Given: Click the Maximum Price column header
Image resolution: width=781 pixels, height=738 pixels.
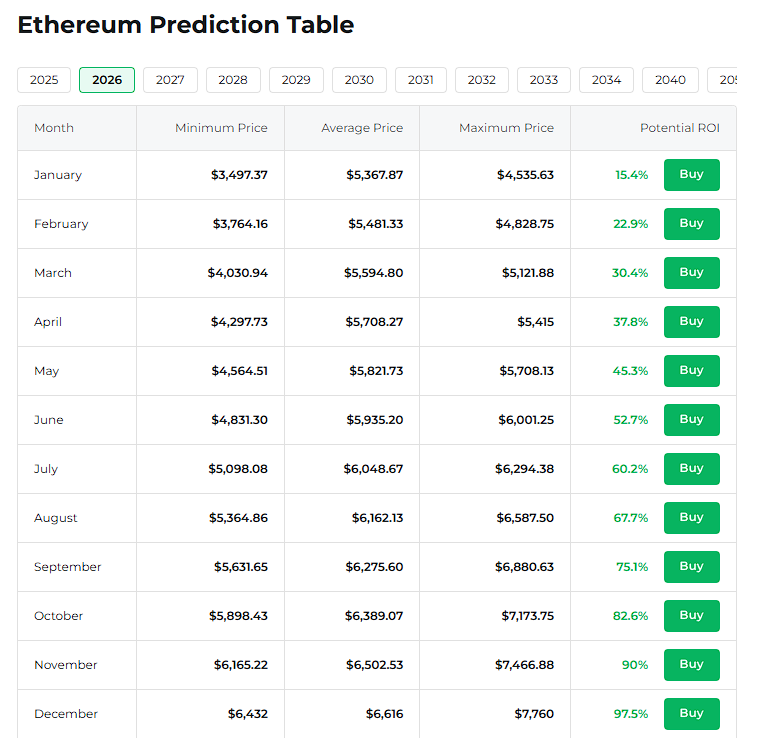Looking at the screenshot, I should click(x=506, y=128).
